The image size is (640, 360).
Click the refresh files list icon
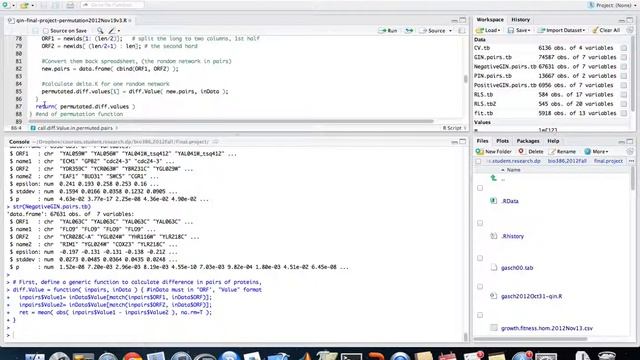[630, 151]
